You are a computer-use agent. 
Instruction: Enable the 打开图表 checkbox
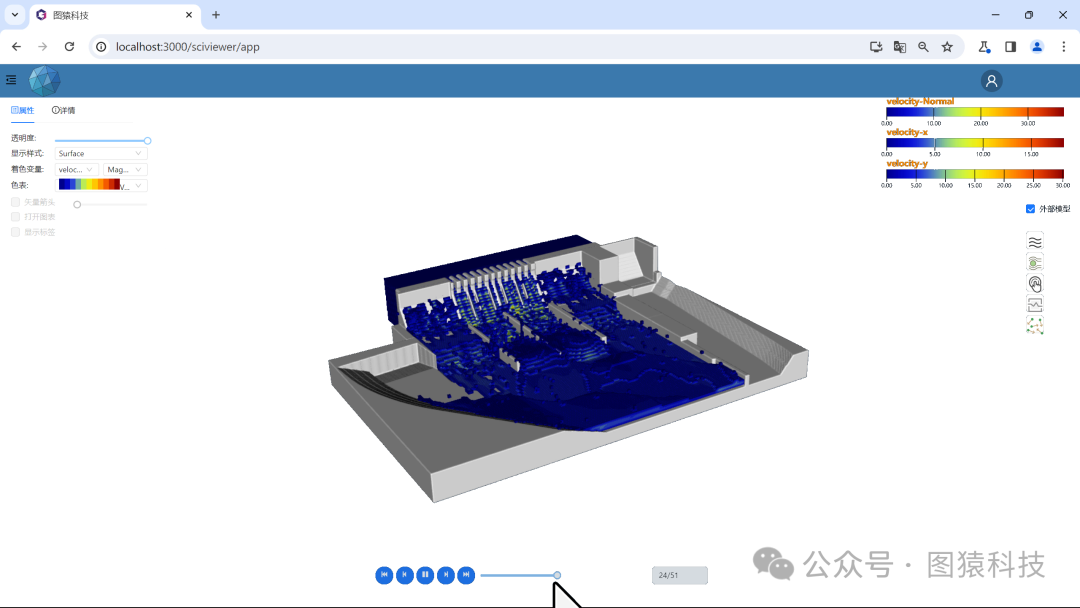(15, 217)
